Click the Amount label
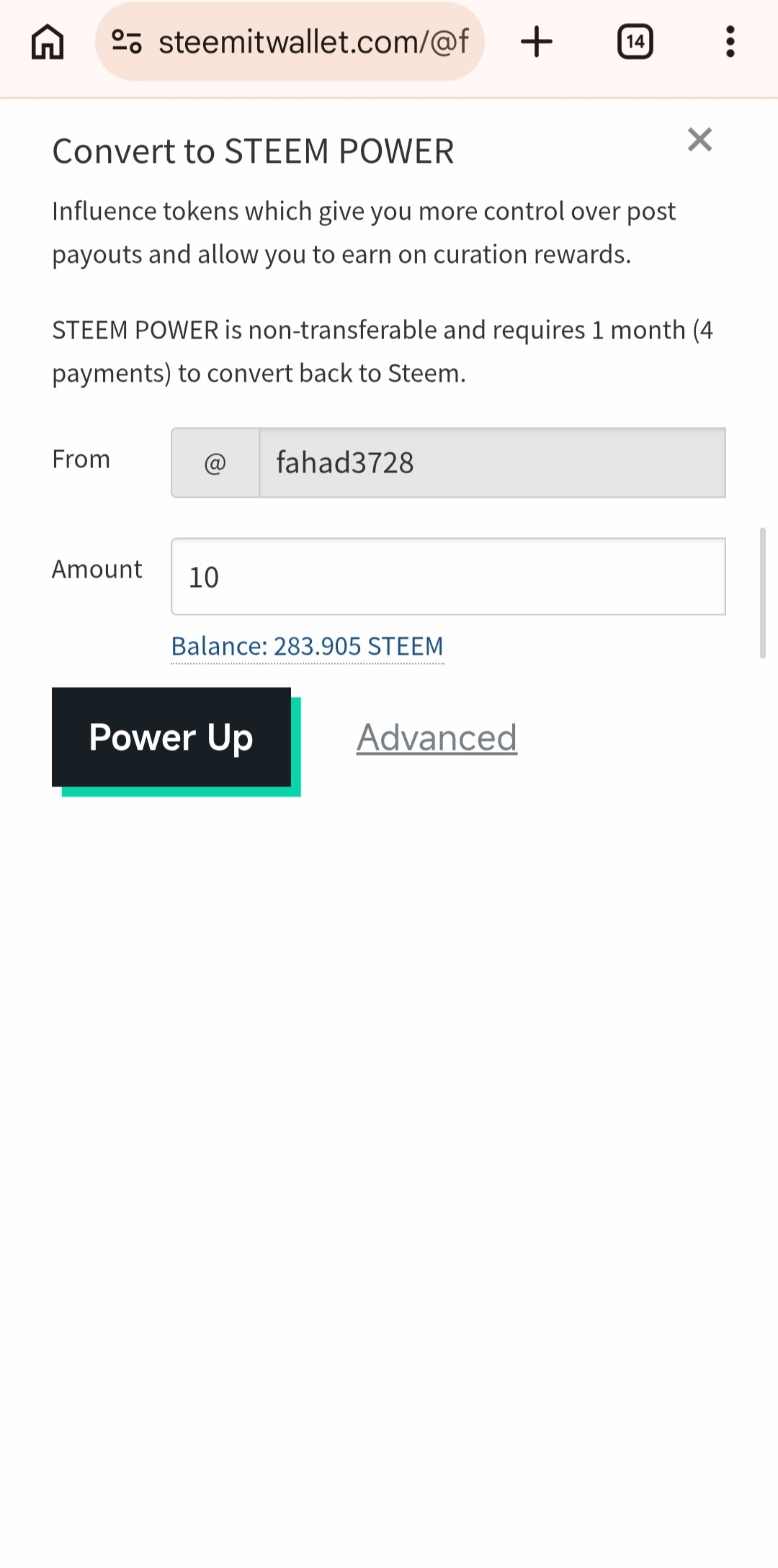This screenshot has width=778, height=1568. coord(97,569)
